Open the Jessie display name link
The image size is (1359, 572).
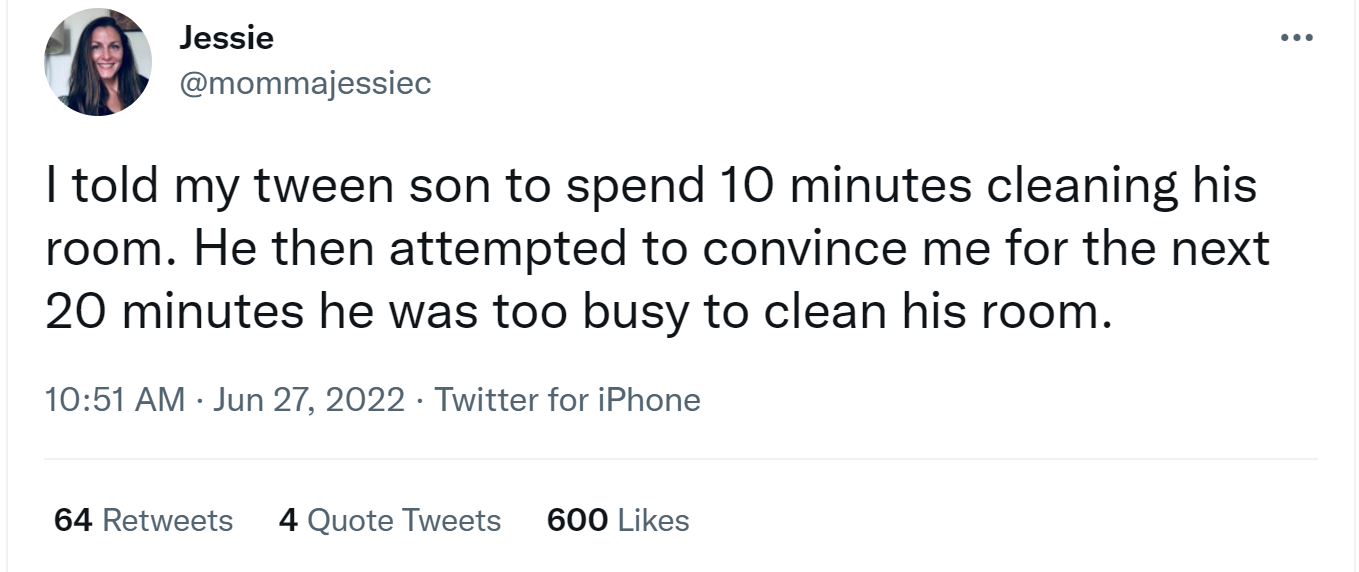point(226,39)
